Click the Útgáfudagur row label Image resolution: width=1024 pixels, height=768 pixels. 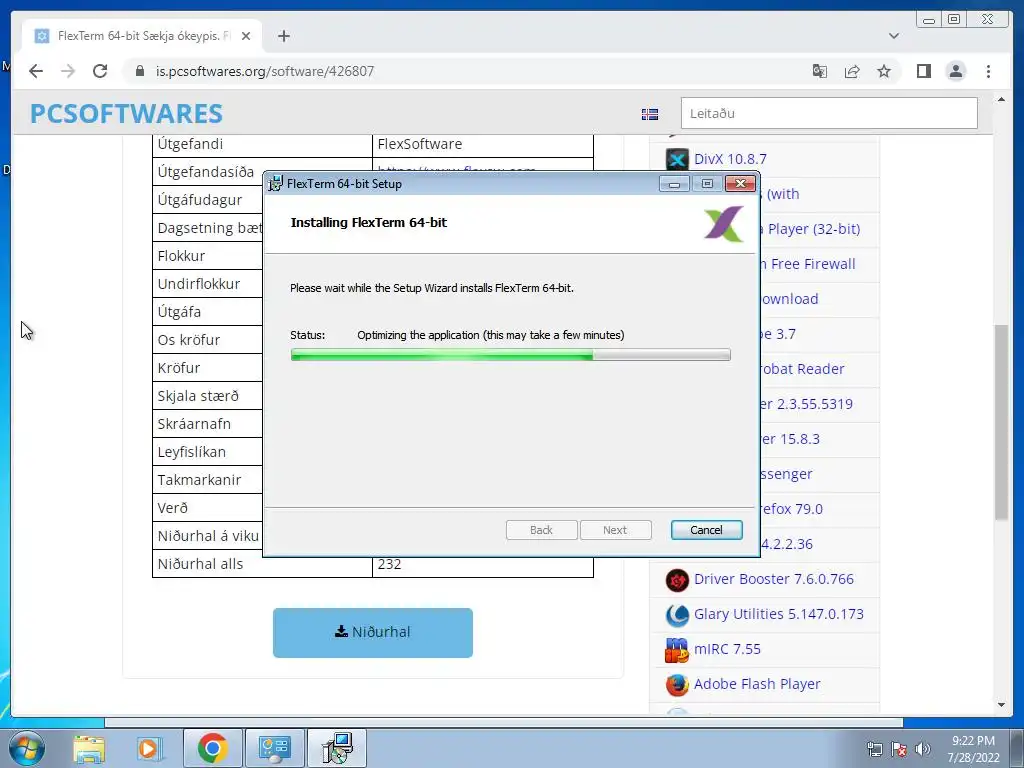pyautogui.click(x=199, y=200)
